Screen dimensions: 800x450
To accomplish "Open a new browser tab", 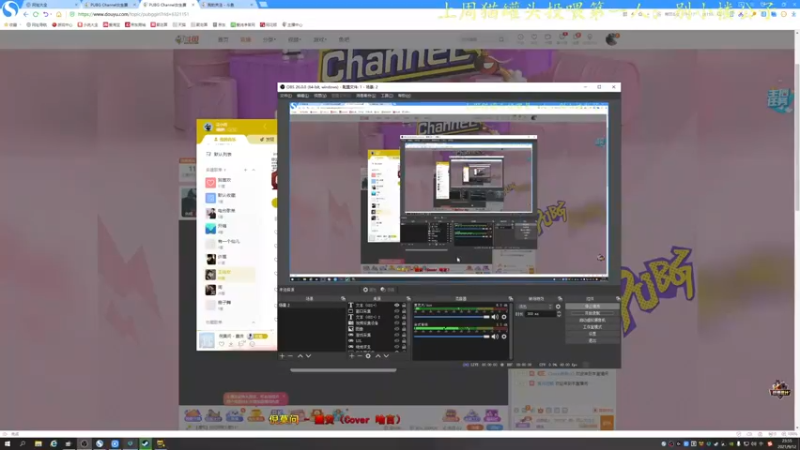I will tap(263, 5).
